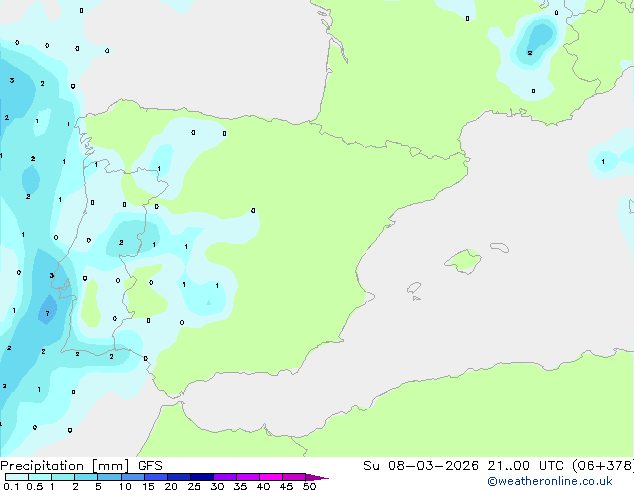Select the 30–35 mm purple legend swatch
634x490 pixels.
[225, 477]
